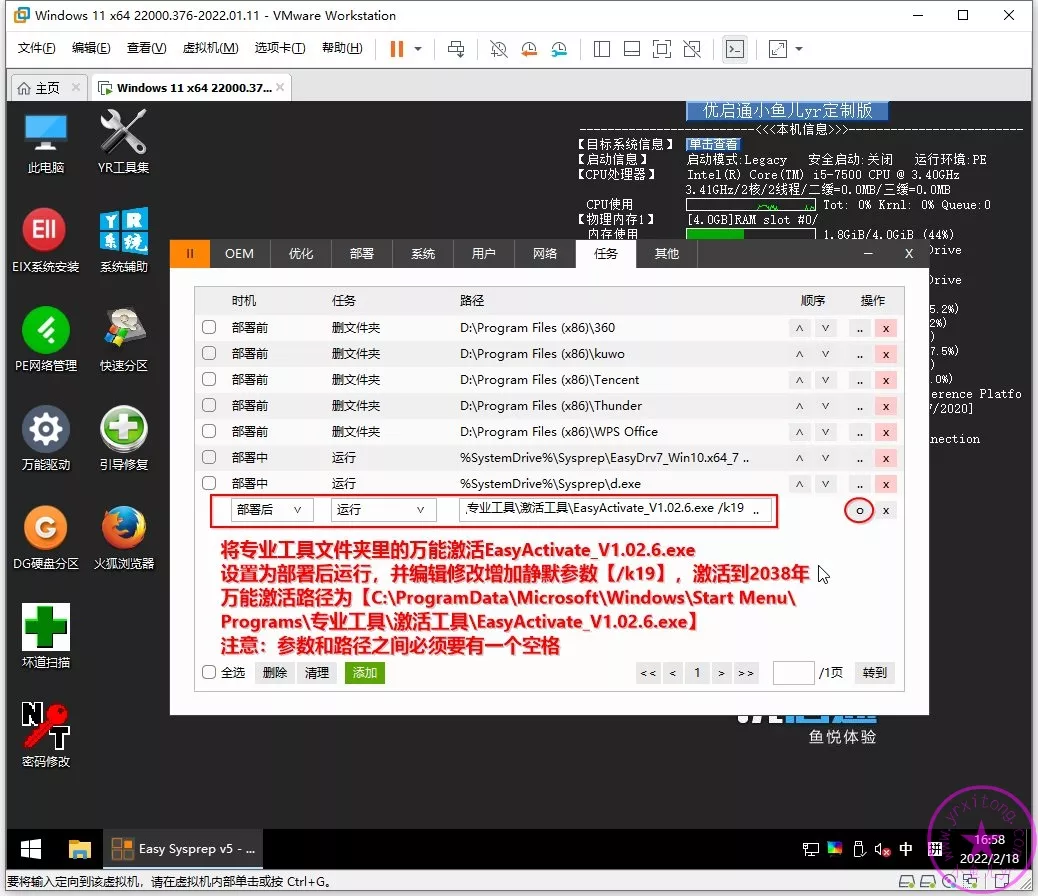Expand the 部署后 timing dropdown
This screenshot has height=896, width=1038.
click(271, 510)
